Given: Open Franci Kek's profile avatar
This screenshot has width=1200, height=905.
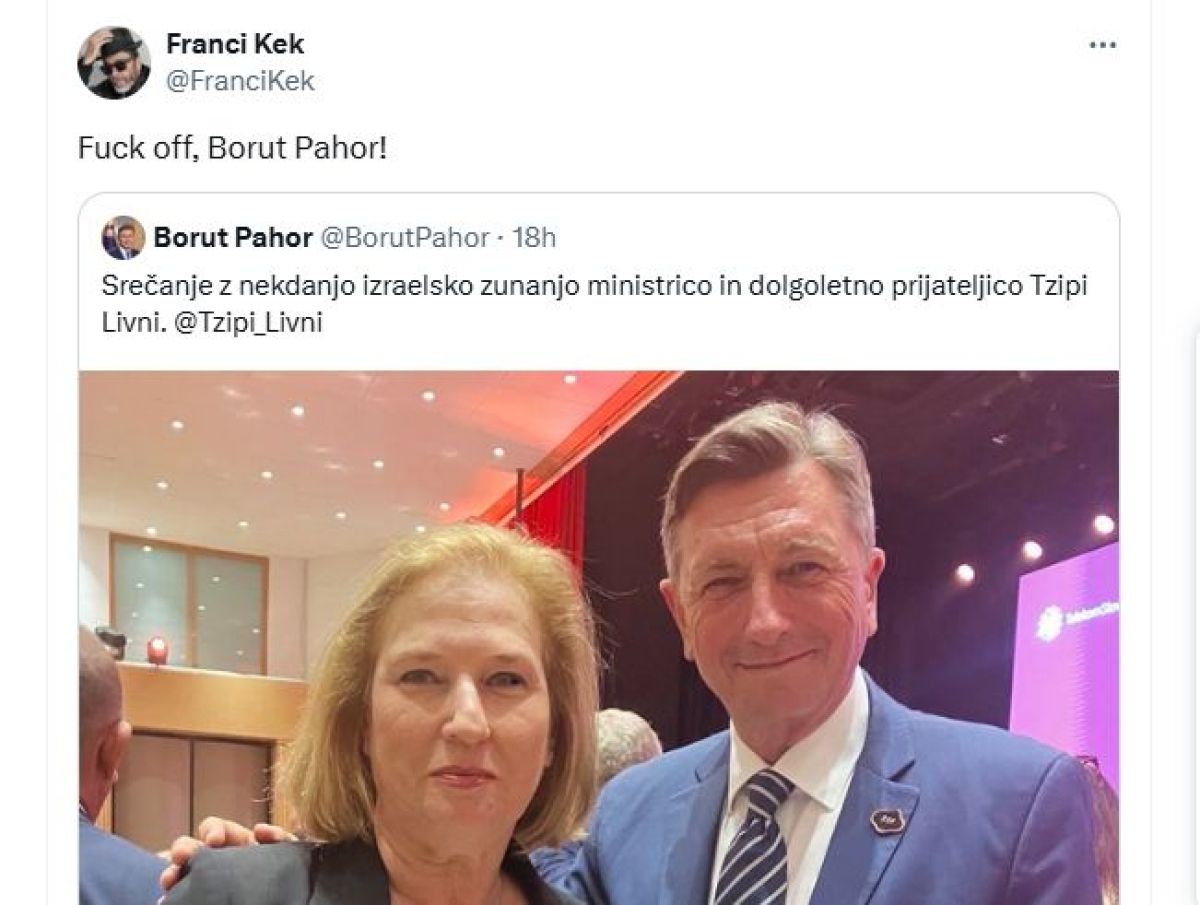Looking at the screenshot, I should click(x=114, y=63).
